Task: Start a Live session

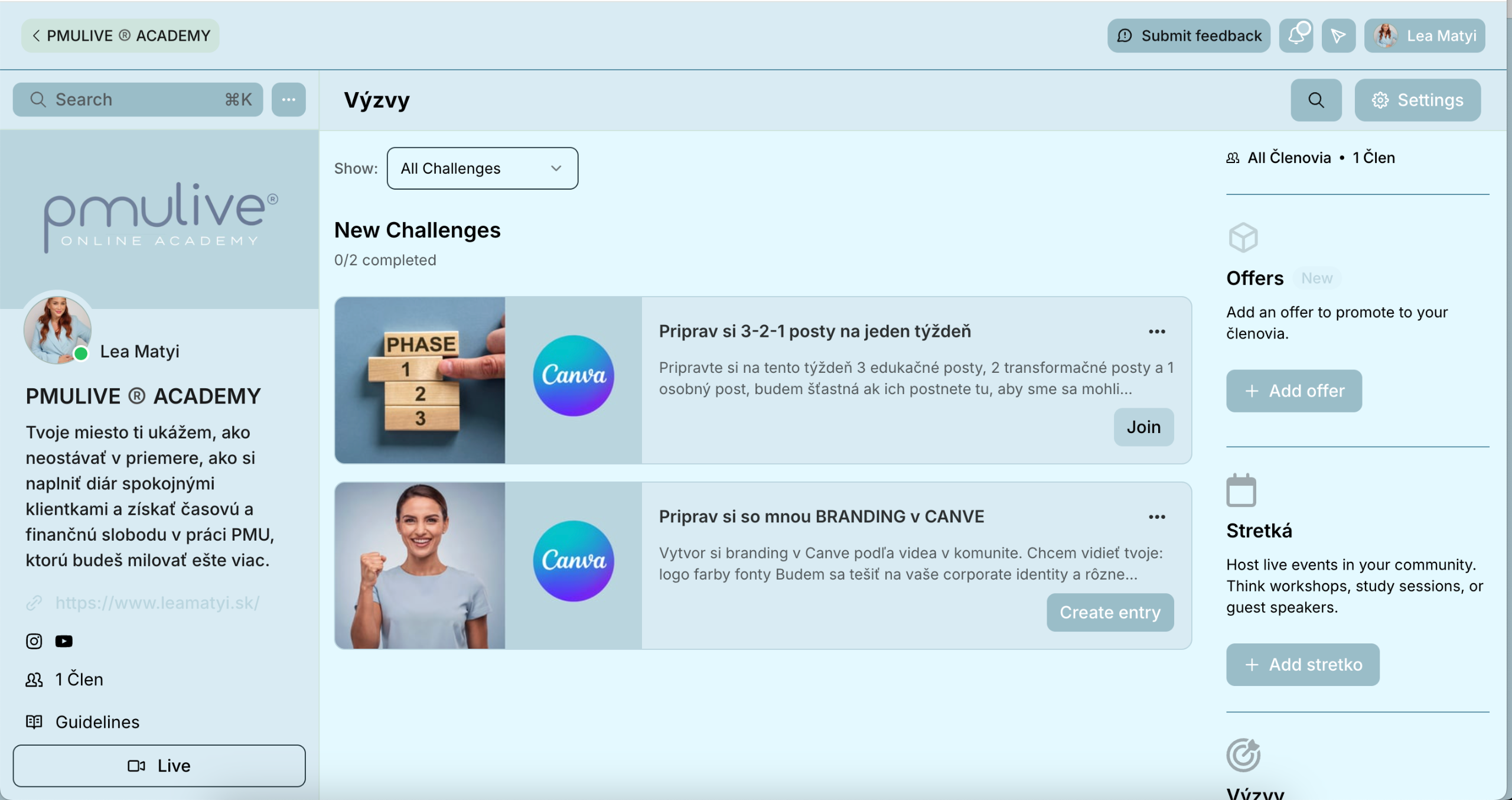Action: [x=159, y=766]
